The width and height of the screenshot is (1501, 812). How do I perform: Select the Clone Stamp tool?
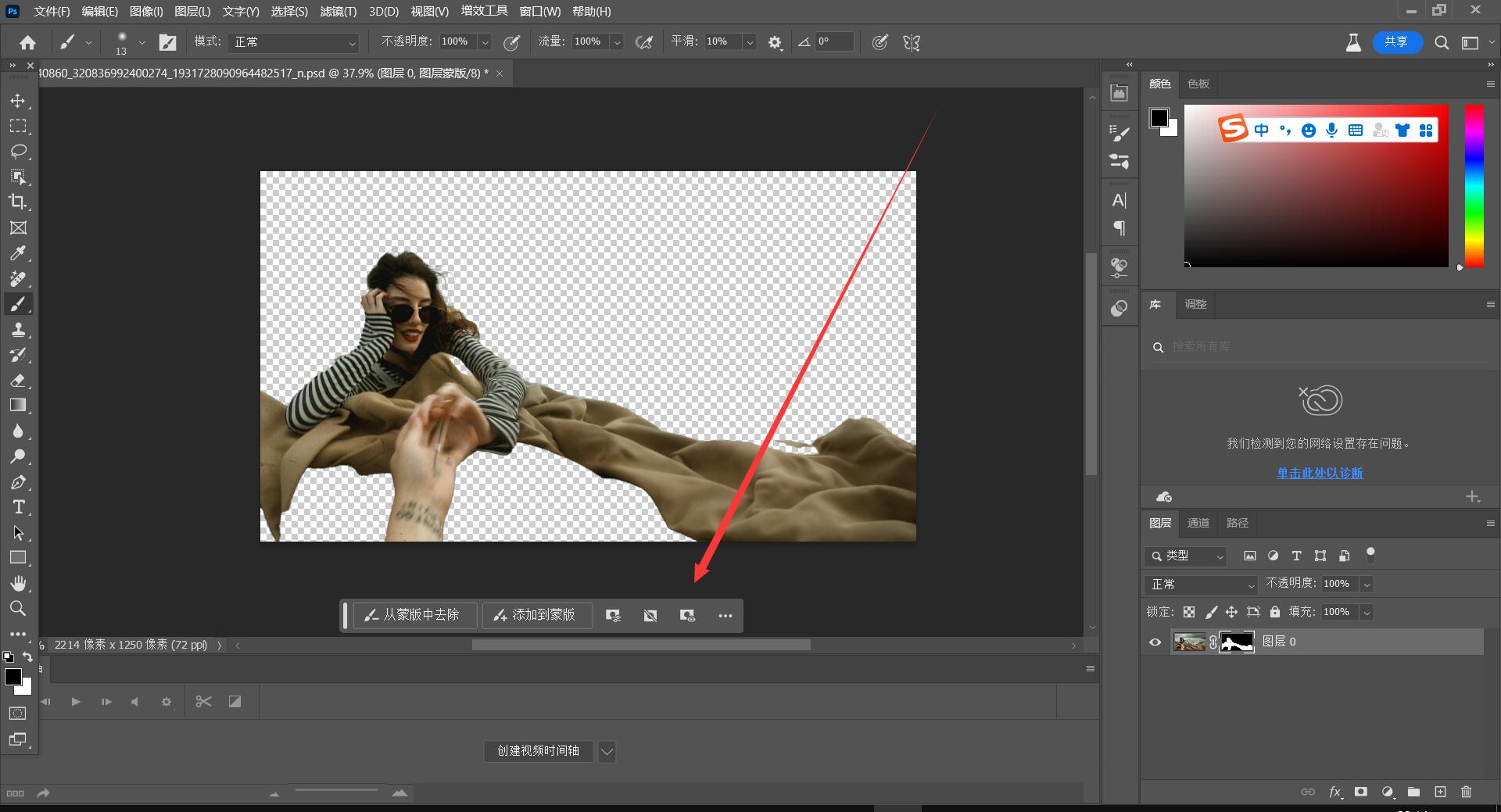coord(18,329)
